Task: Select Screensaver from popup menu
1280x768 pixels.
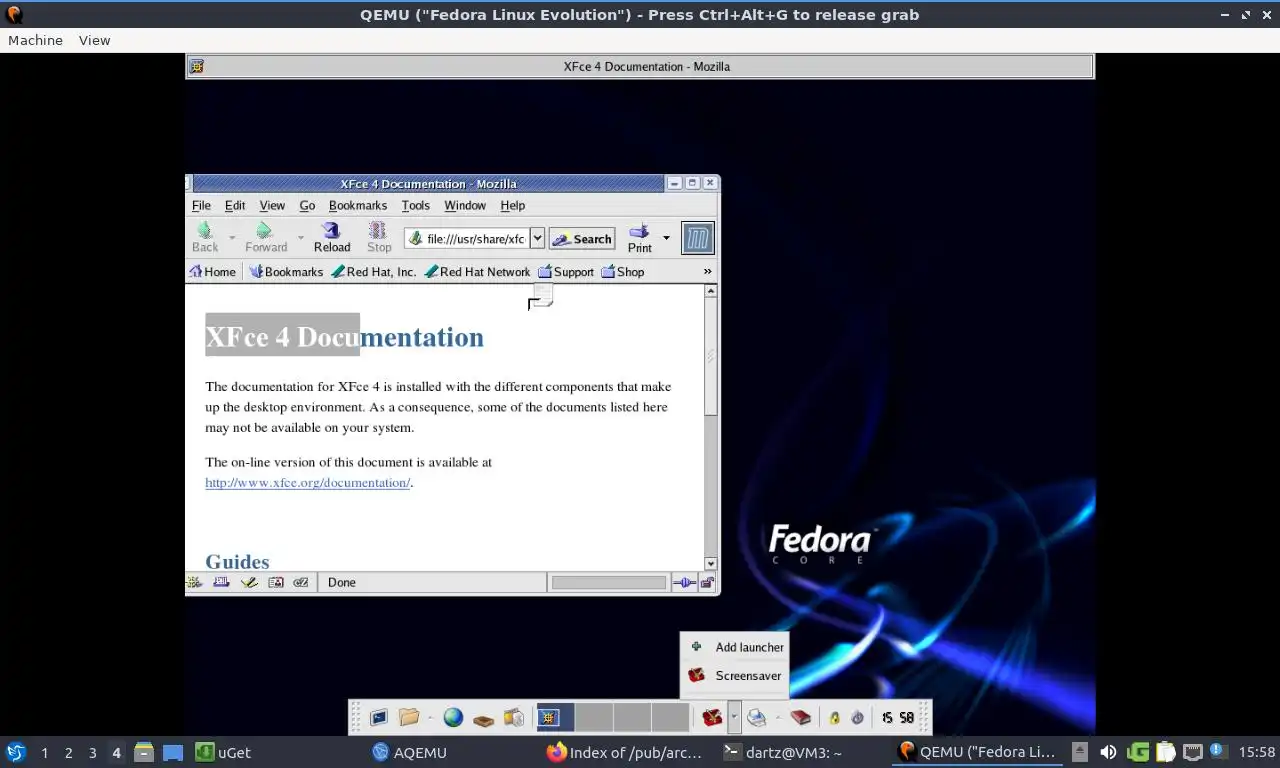Action: pos(734,676)
